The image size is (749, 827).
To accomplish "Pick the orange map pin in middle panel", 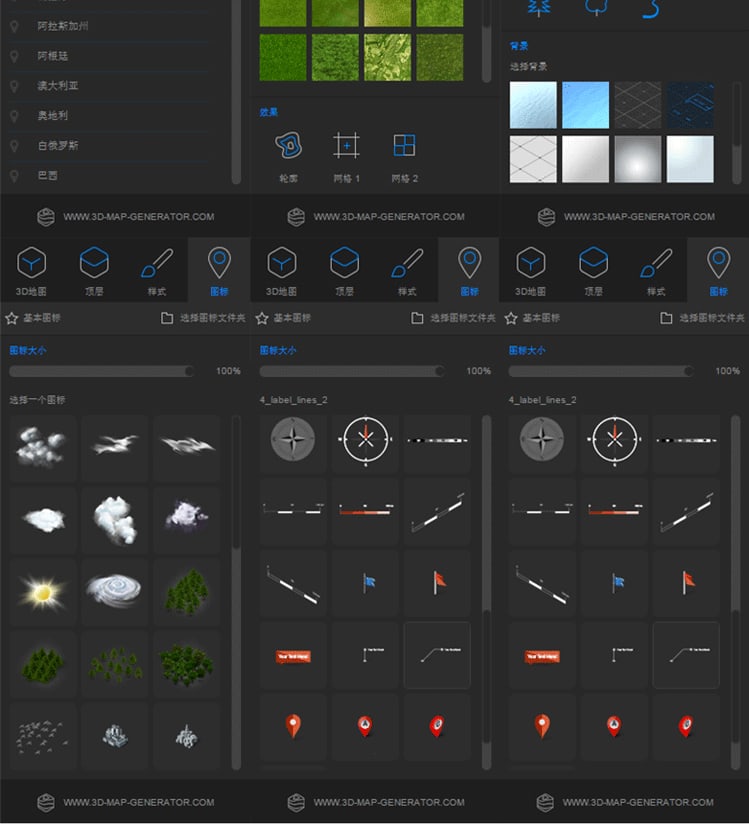I will (293, 726).
